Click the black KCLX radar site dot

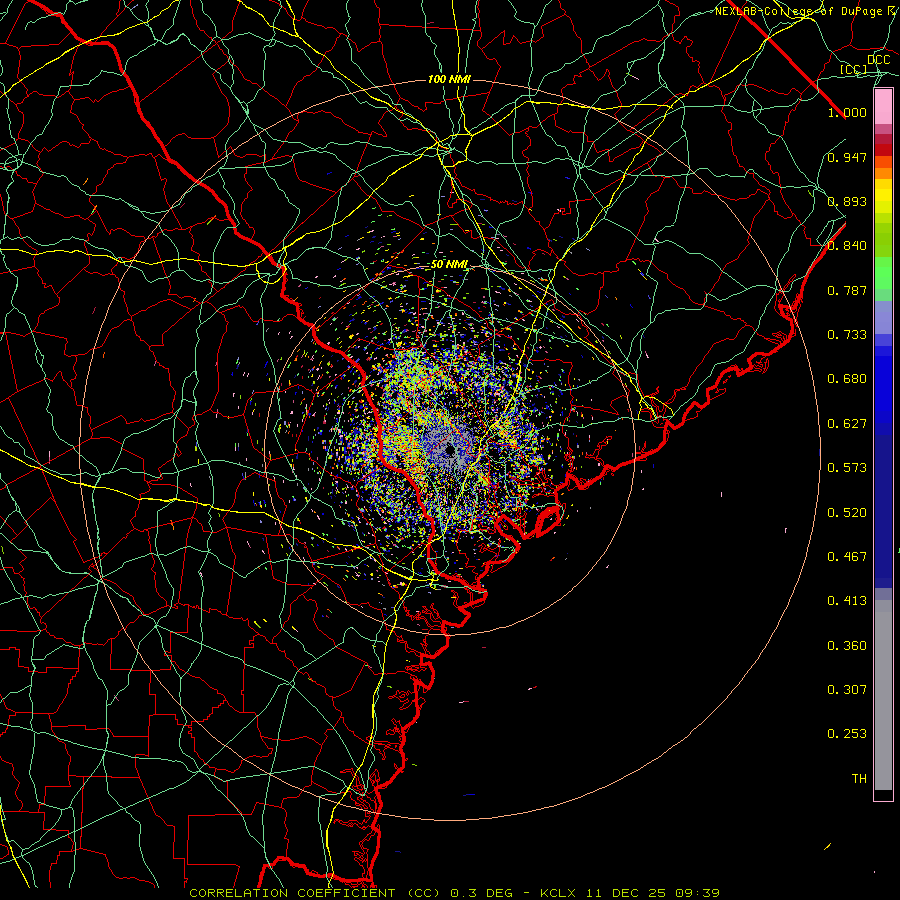[x=450, y=449]
